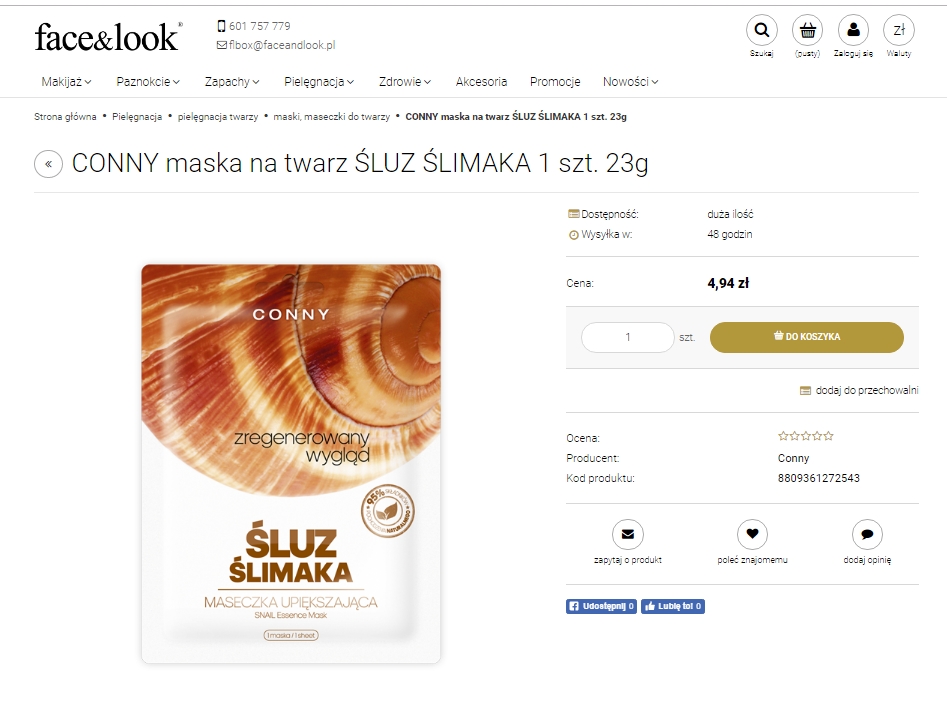Rate product using the star rating
Image resolution: width=947 pixels, height=713 pixels.
806,436
